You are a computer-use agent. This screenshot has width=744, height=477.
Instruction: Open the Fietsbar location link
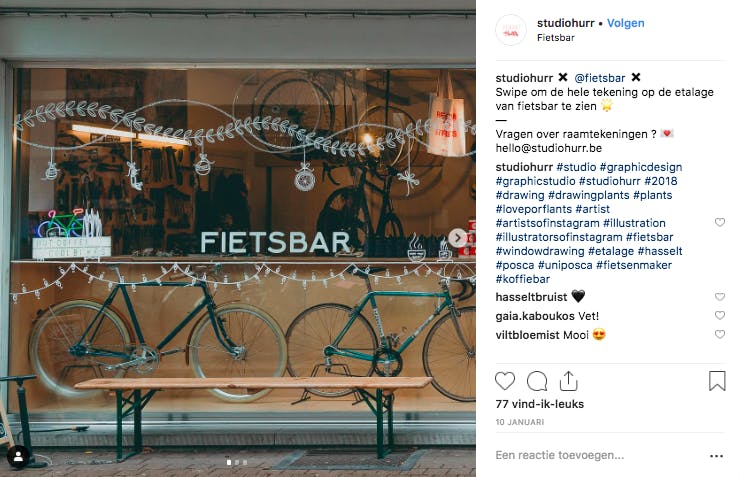[556, 37]
